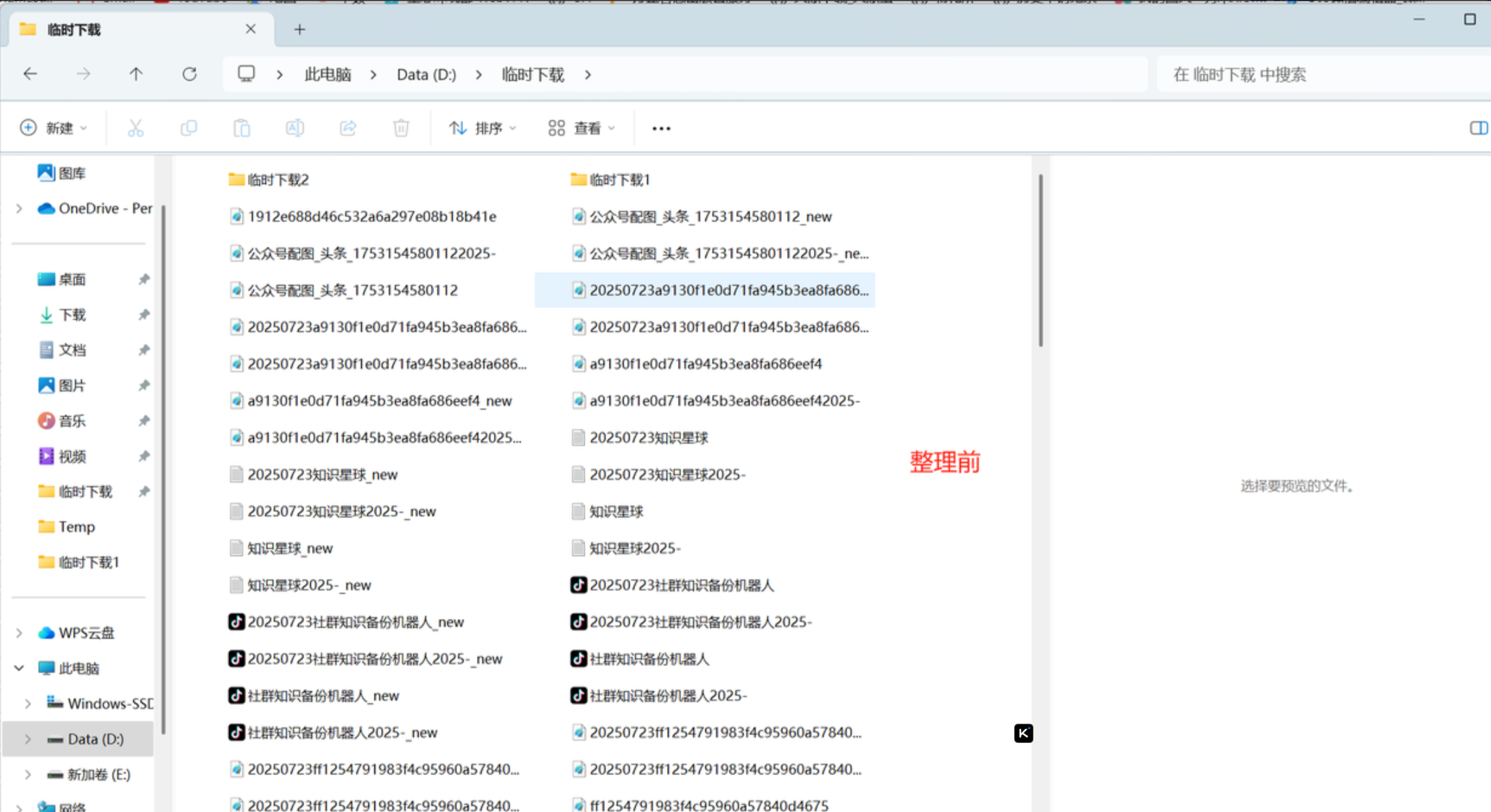The height and width of the screenshot is (812, 1491).
Task: Cut the selected file using the scissors icon
Action: [x=135, y=127]
